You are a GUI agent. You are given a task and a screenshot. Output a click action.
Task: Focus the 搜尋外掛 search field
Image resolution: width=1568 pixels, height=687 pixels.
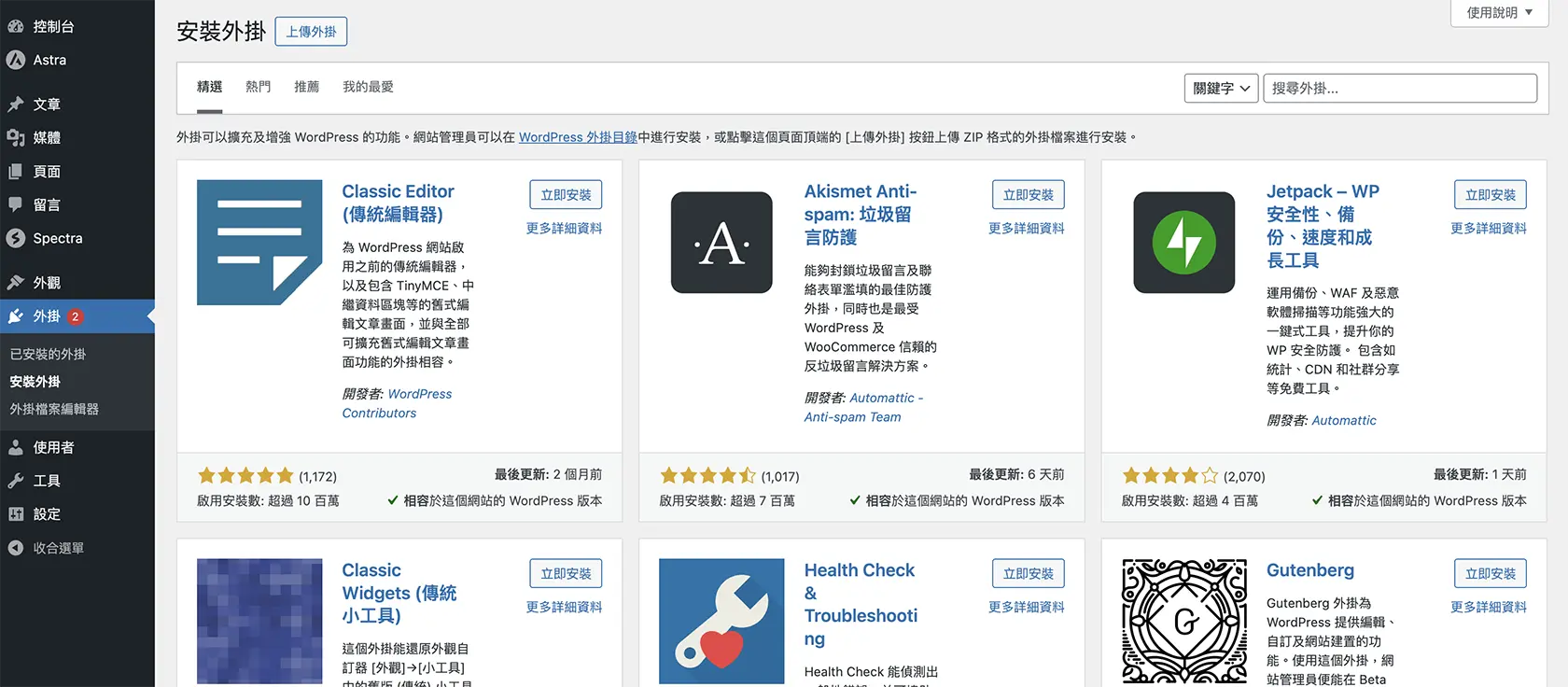1400,88
